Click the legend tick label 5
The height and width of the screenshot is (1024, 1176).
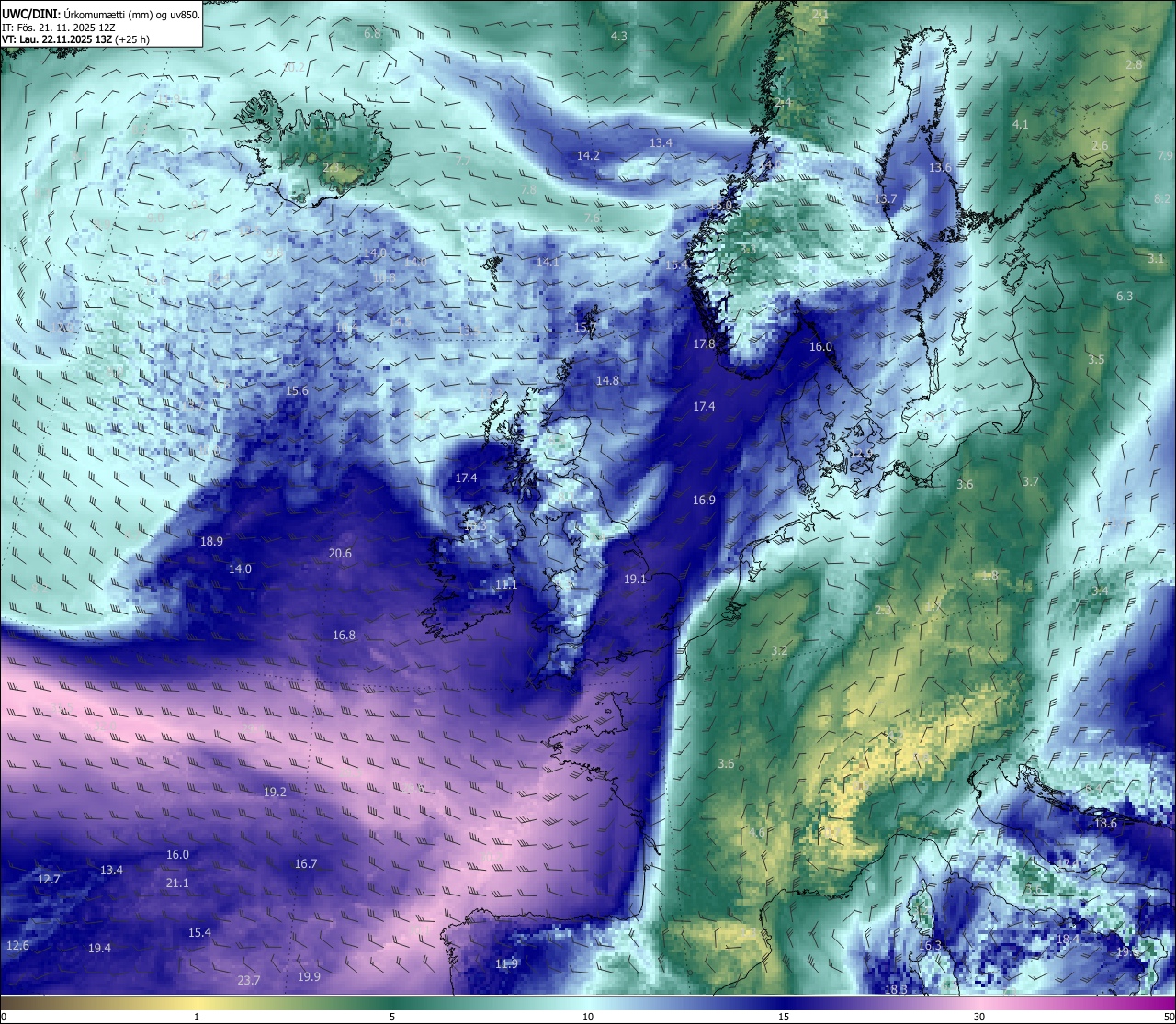(x=392, y=1017)
